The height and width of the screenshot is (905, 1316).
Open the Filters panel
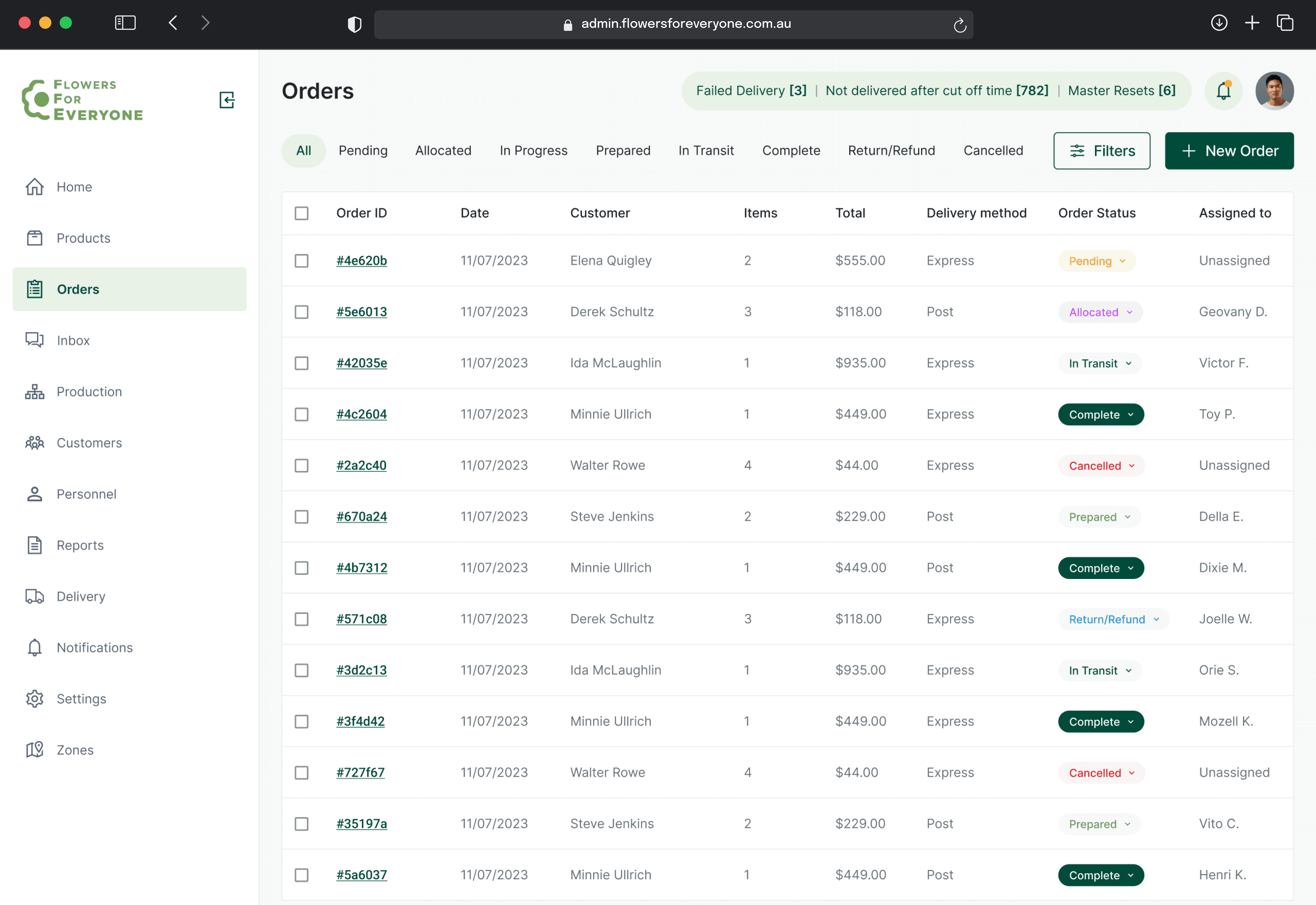pyautogui.click(x=1101, y=151)
